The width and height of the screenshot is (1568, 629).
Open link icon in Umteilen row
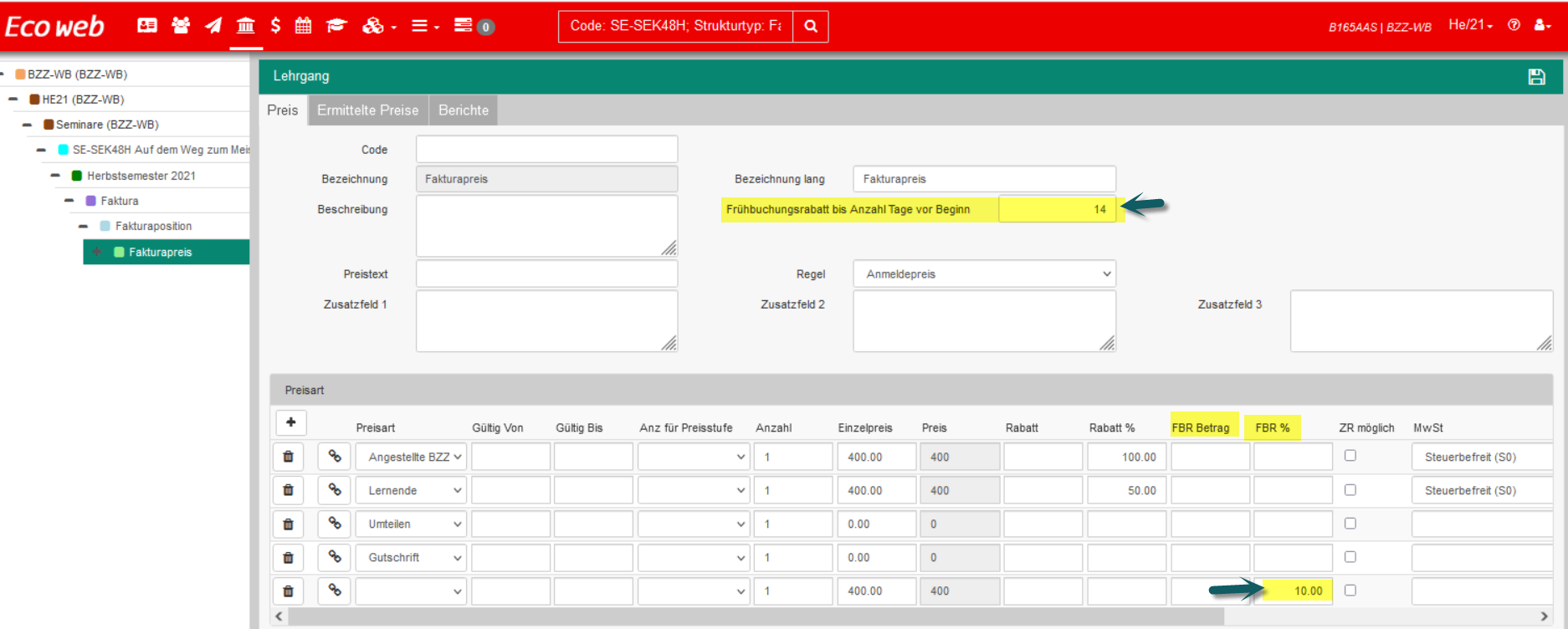click(x=335, y=524)
